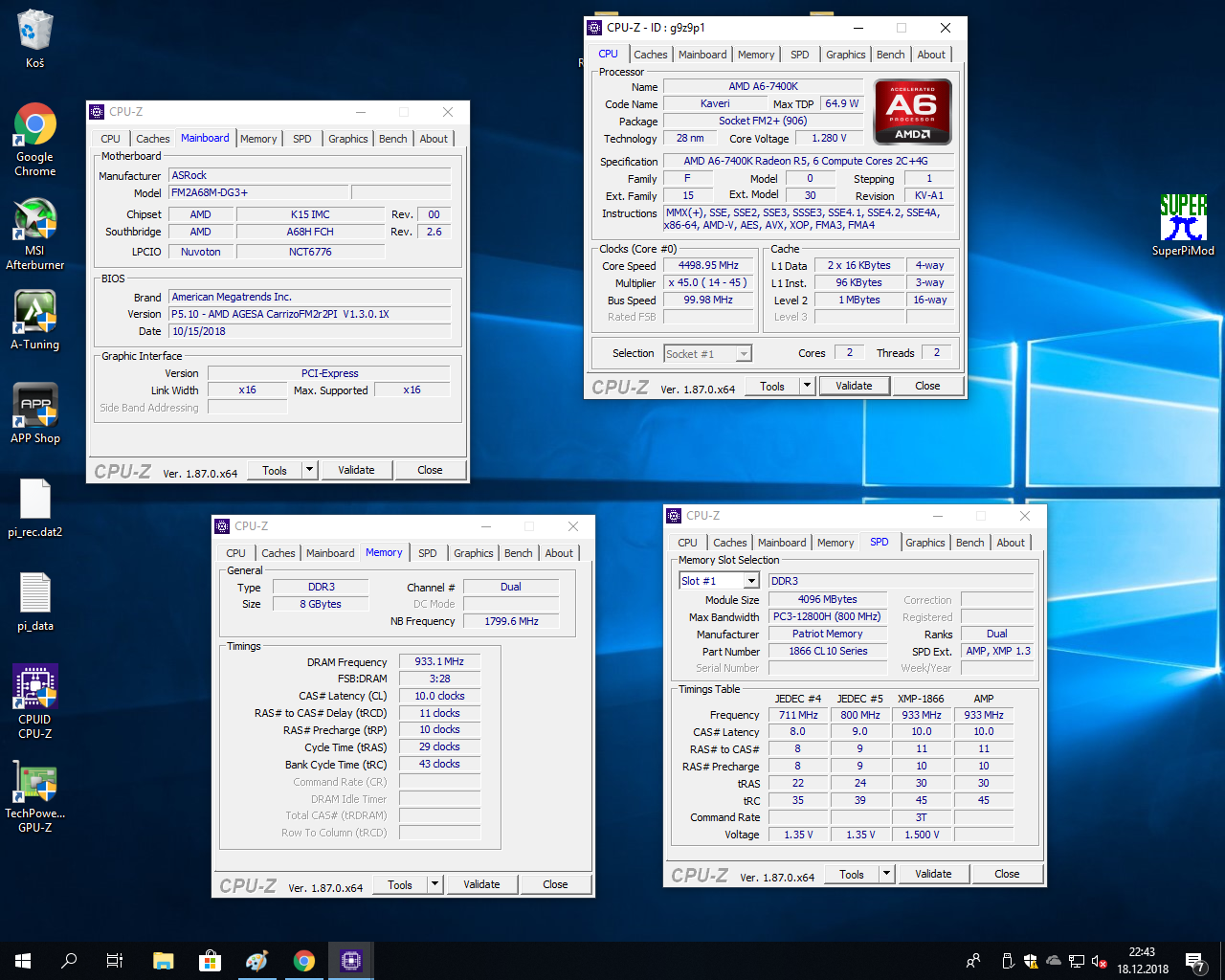Select the pi_rec.dat2 file icon
The width and height of the screenshot is (1225, 980).
pos(34,507)
